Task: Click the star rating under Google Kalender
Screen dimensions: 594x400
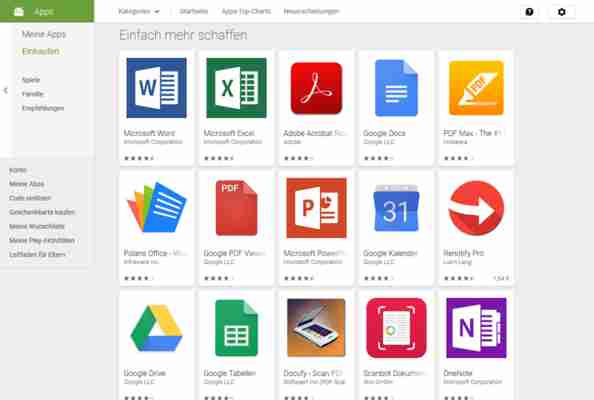Action: pyautogui.click(x=378, y=278)
